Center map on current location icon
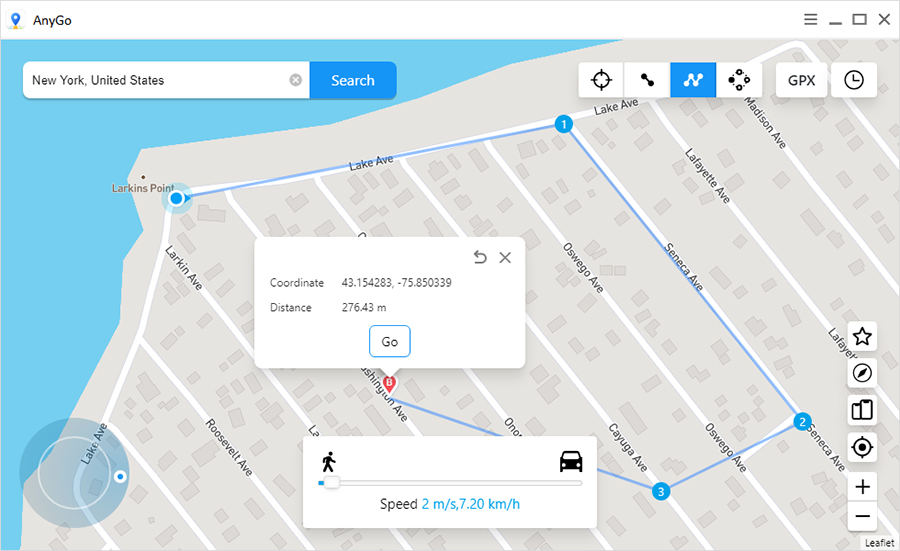This screenshot has width=900, height=551. [x=862, y=446]
